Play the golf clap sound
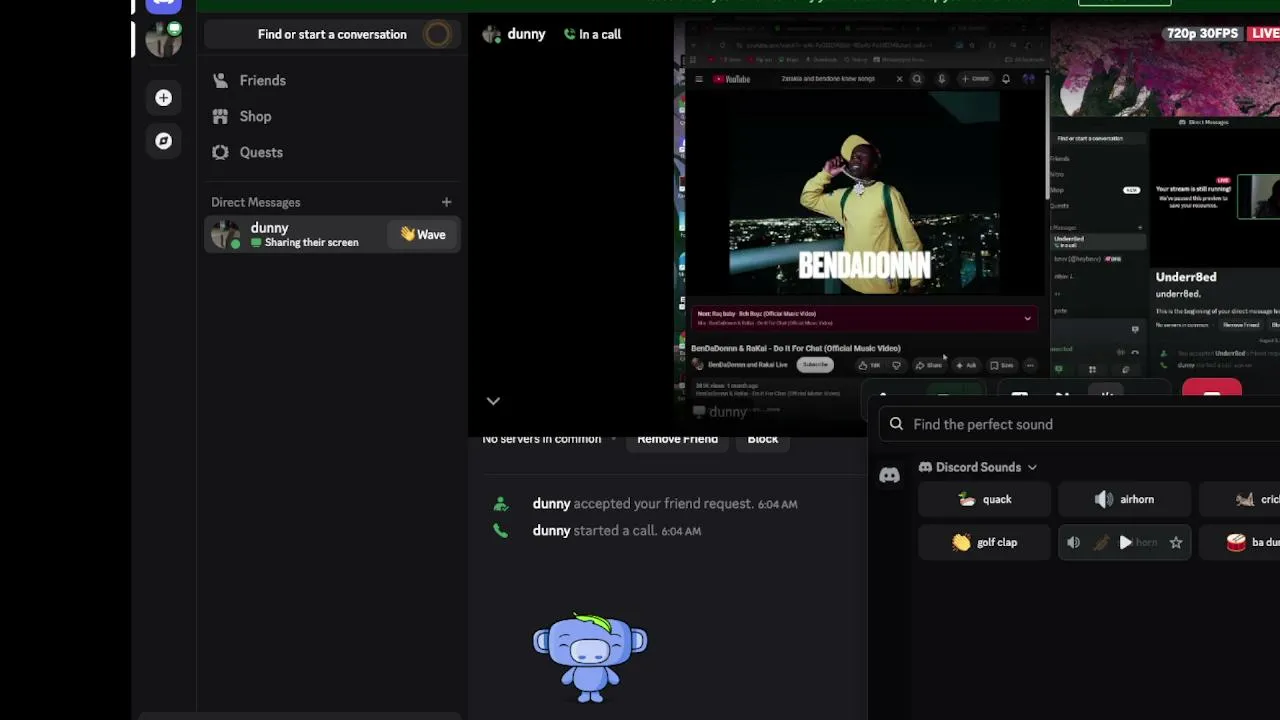1280x720 pixels. [984, 542]
